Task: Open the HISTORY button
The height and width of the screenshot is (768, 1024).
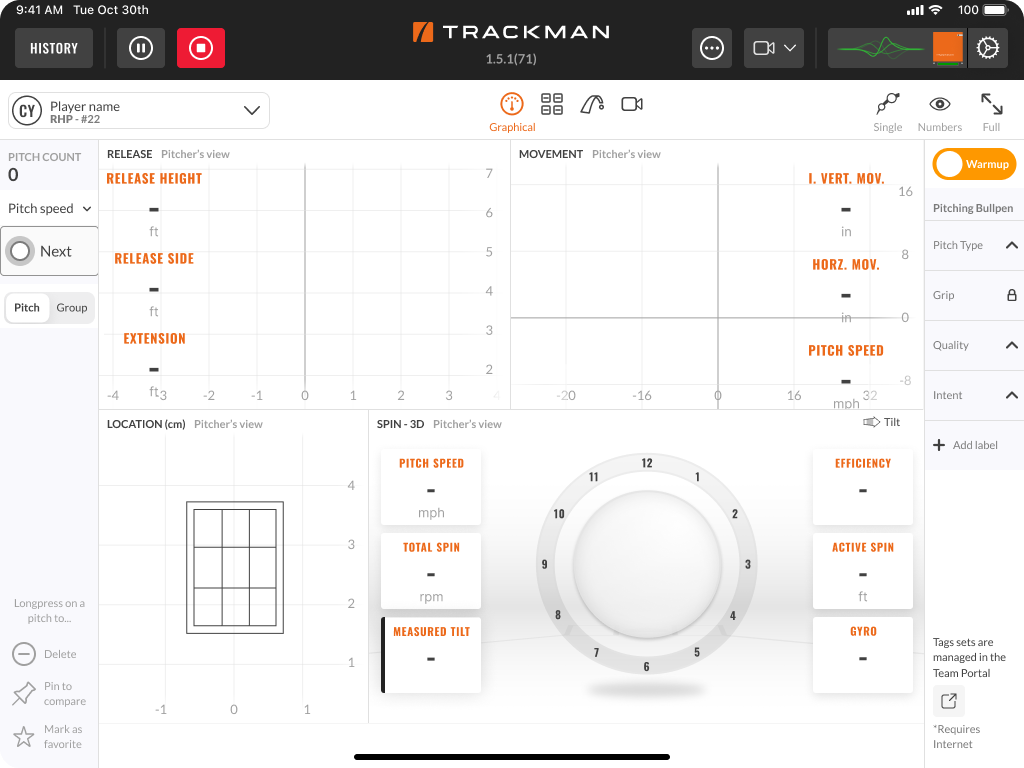Action: click(x=54, y=48)
